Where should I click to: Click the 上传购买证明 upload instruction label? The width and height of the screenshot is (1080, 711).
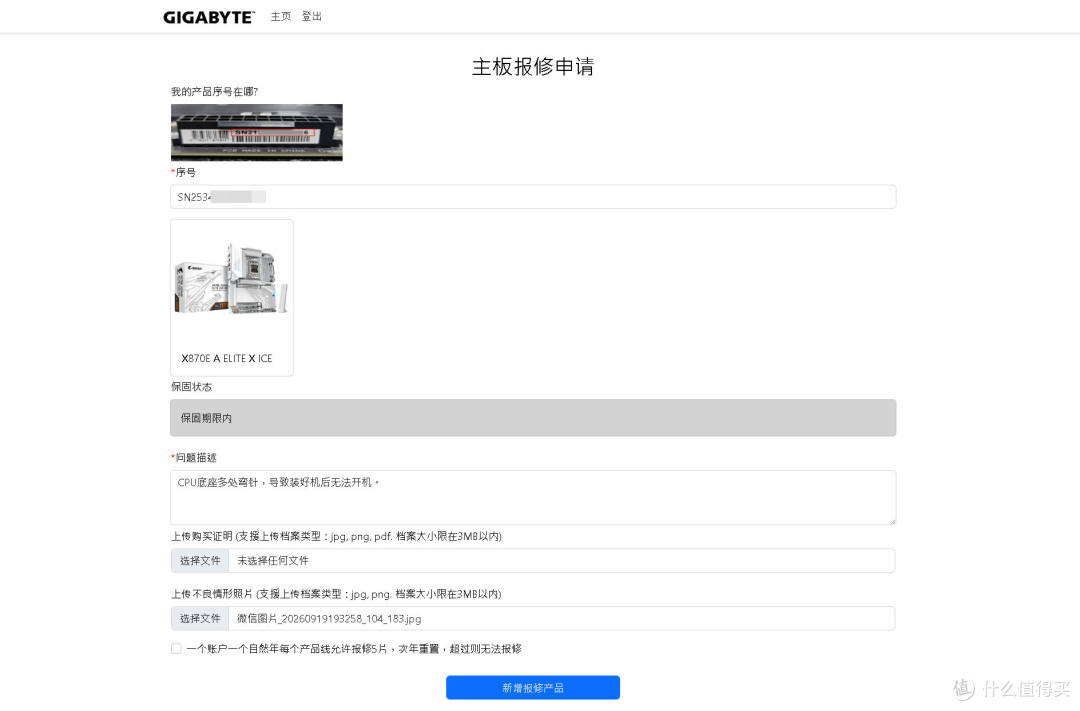click(x=336, y=536)
